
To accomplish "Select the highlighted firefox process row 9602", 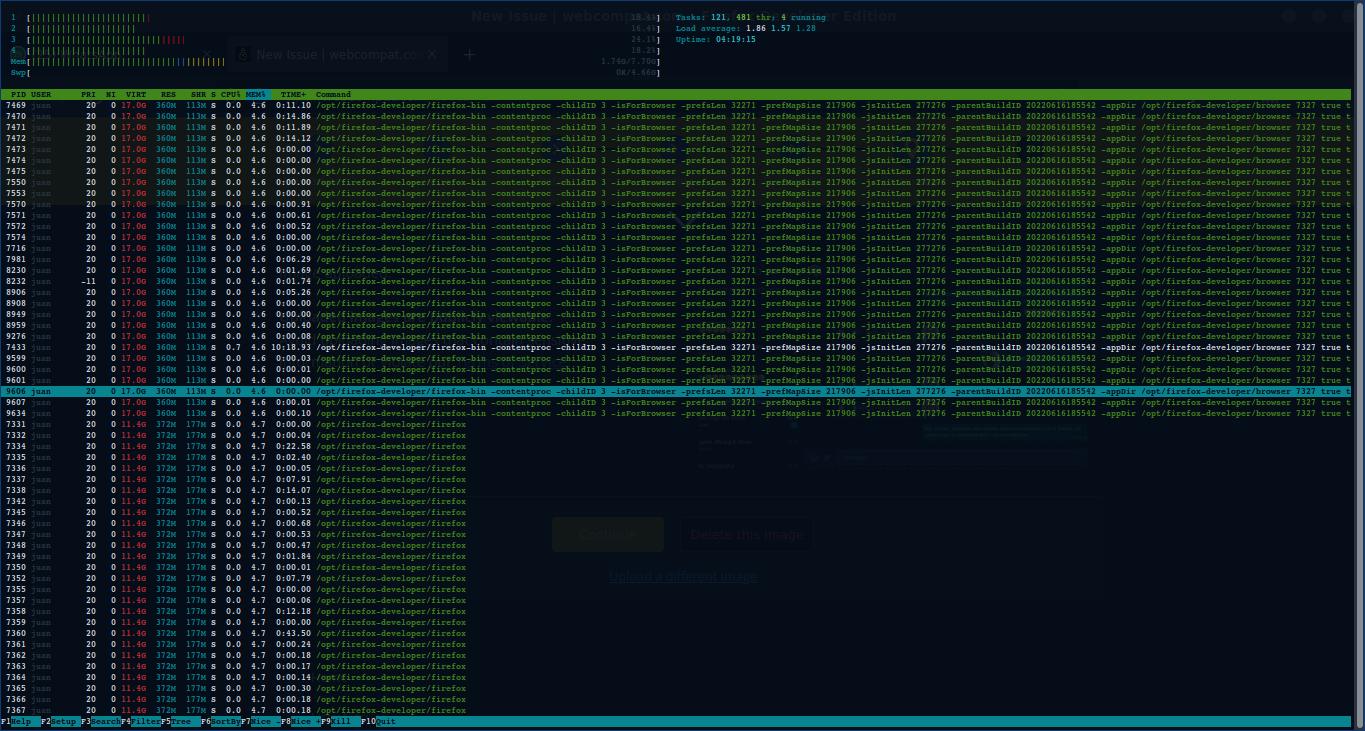I will pos(300,391).
